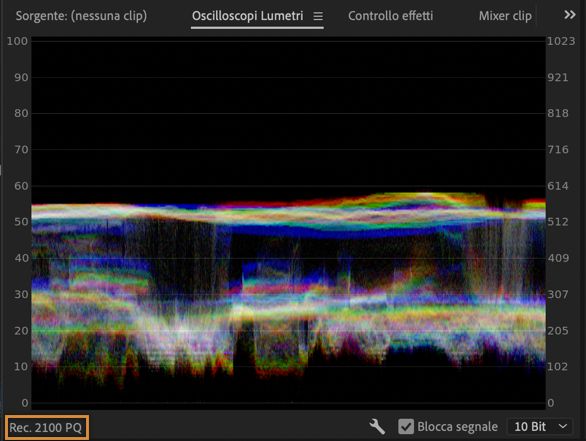This screenshot has height=441, width=586.
Task: Select the Oscilloscopi Lumetri tab
Action: pos(247,16)
